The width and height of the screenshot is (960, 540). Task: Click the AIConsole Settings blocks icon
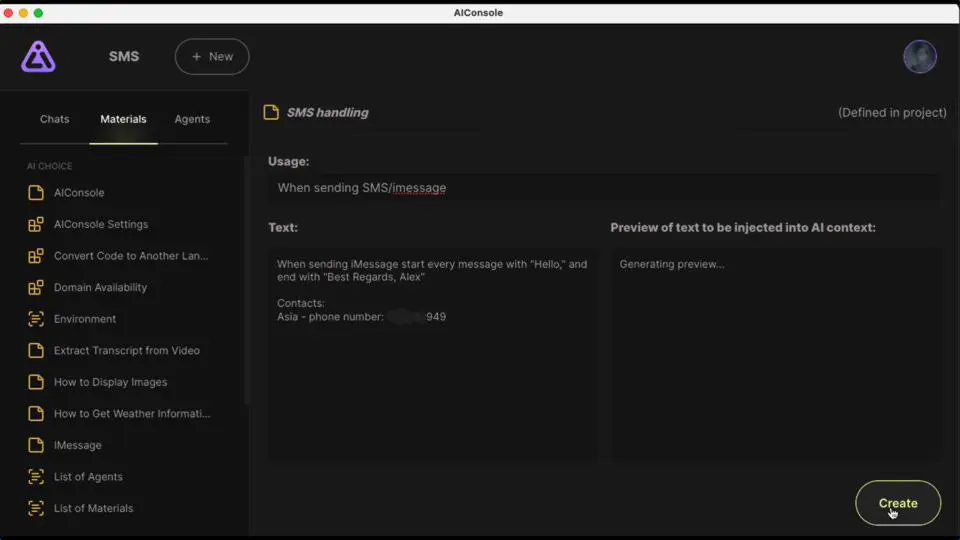pos(36,225)
